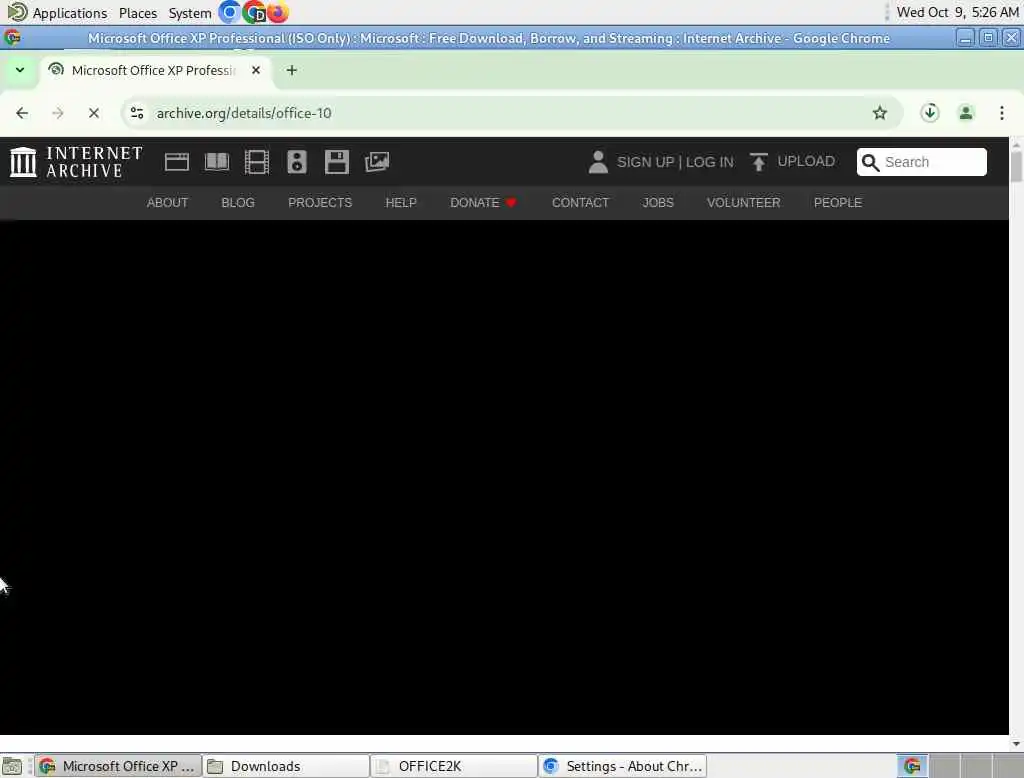Screen dimensions: 1024x778
Task: Open the Images media icon
Action: coord(377,162)
